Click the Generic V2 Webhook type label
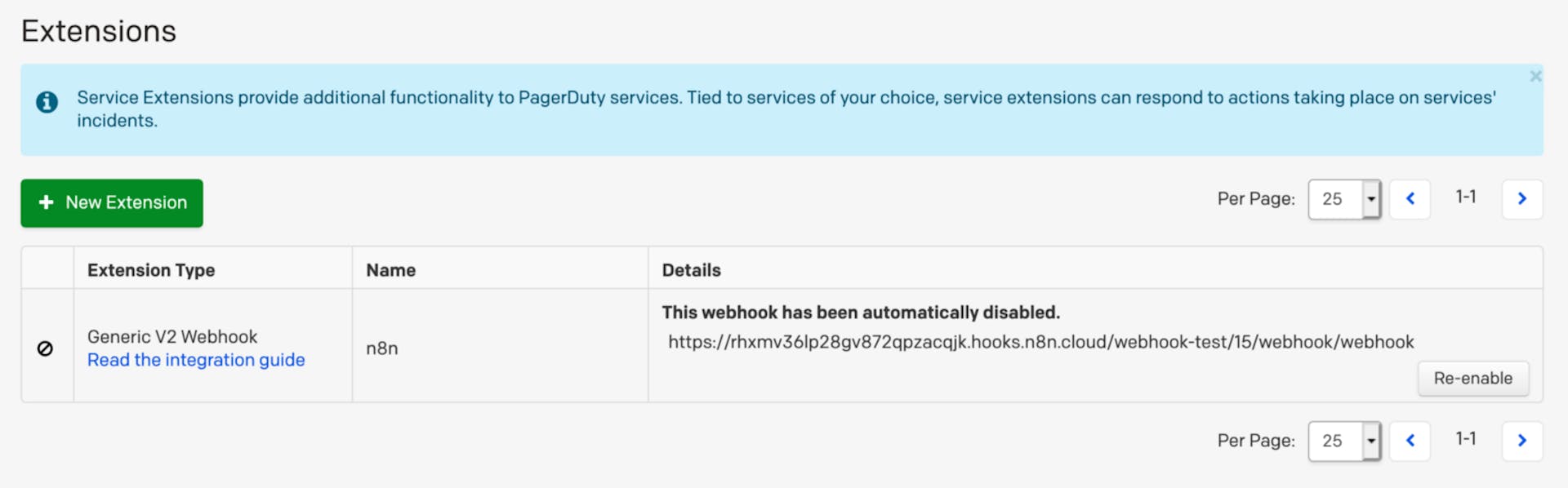This screenshot has width=1568, height=488. point(172,336)
